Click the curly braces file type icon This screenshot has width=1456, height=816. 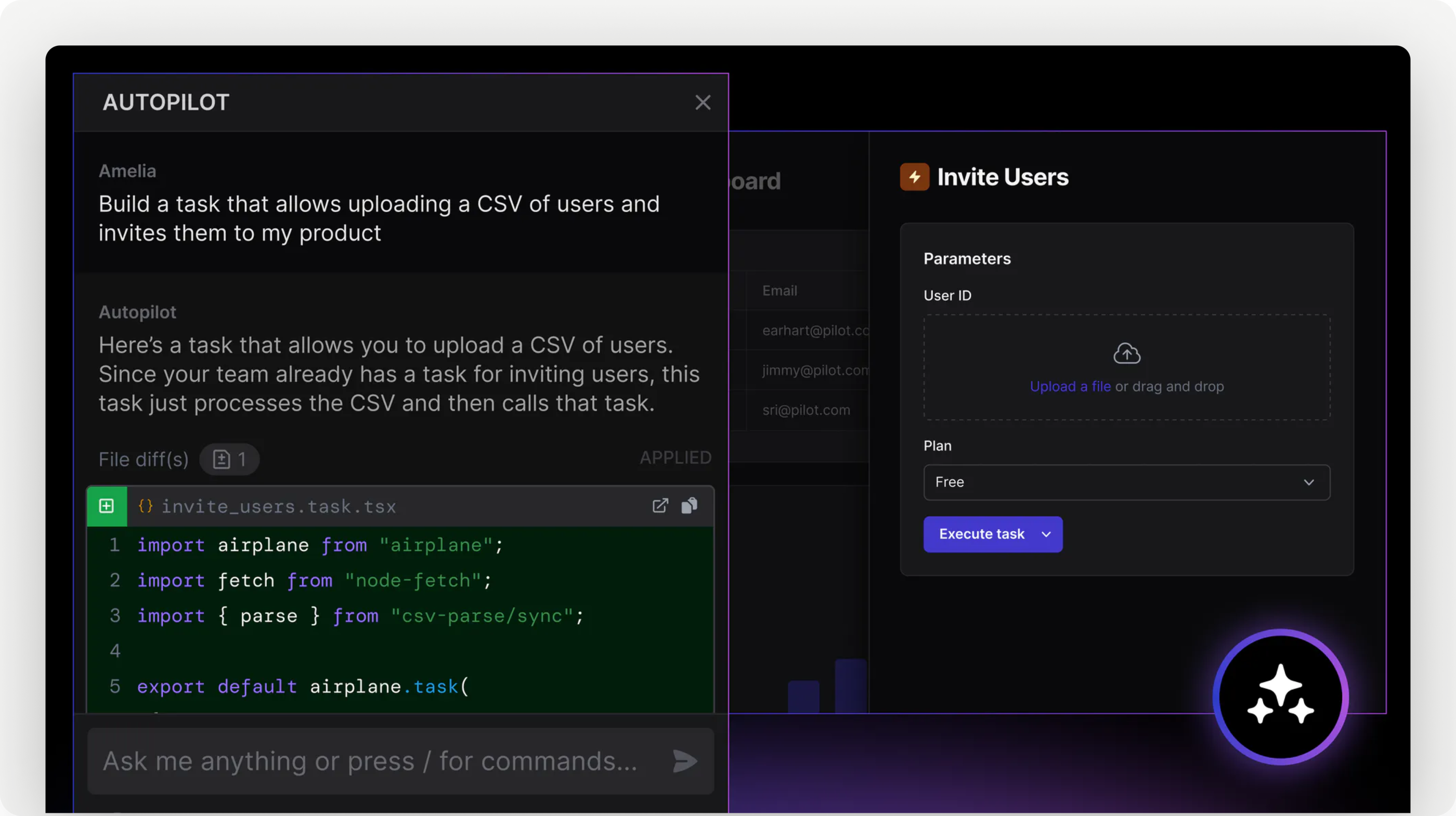click(x=145, y=506)
